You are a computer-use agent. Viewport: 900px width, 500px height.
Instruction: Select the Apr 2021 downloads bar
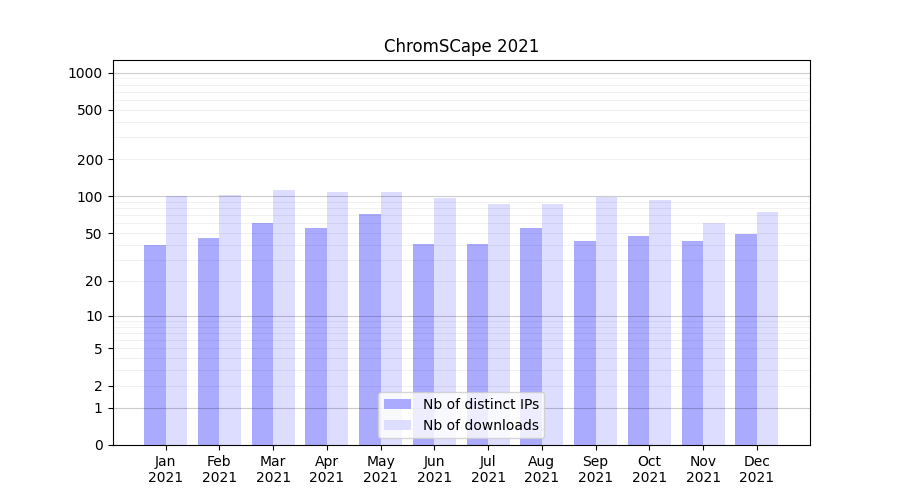click(x=338, y=318)
